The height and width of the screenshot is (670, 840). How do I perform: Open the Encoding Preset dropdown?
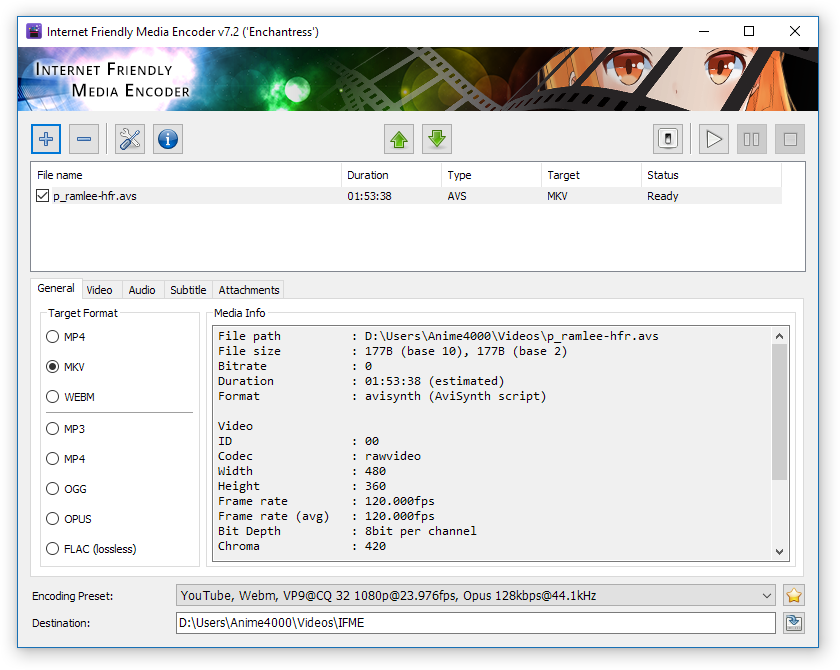[x=766, y=595]
